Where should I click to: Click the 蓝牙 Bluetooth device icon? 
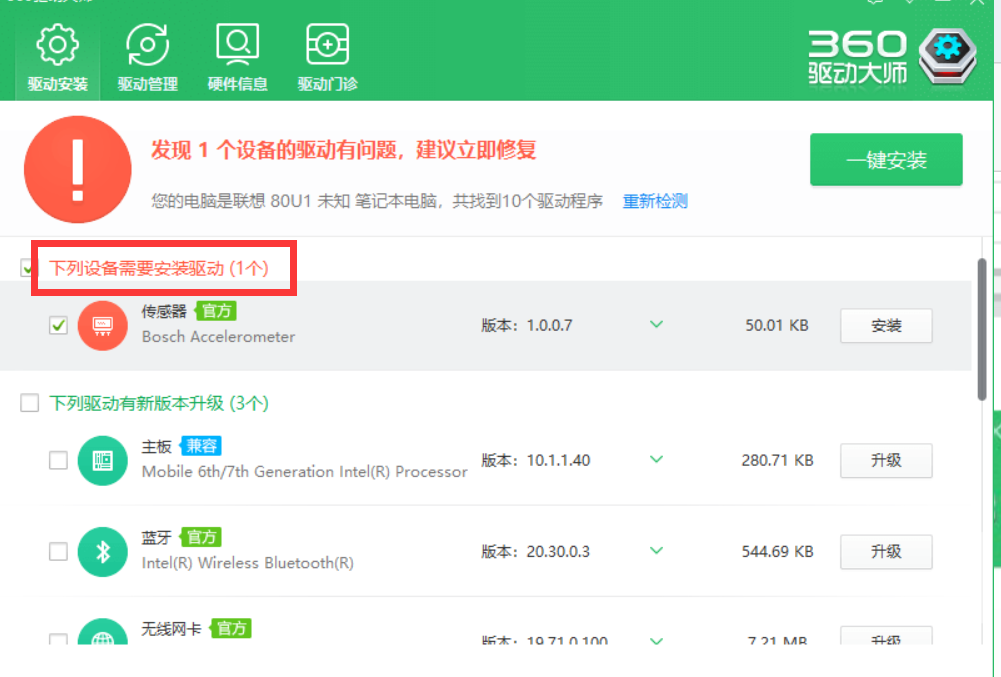click(103, 552)
